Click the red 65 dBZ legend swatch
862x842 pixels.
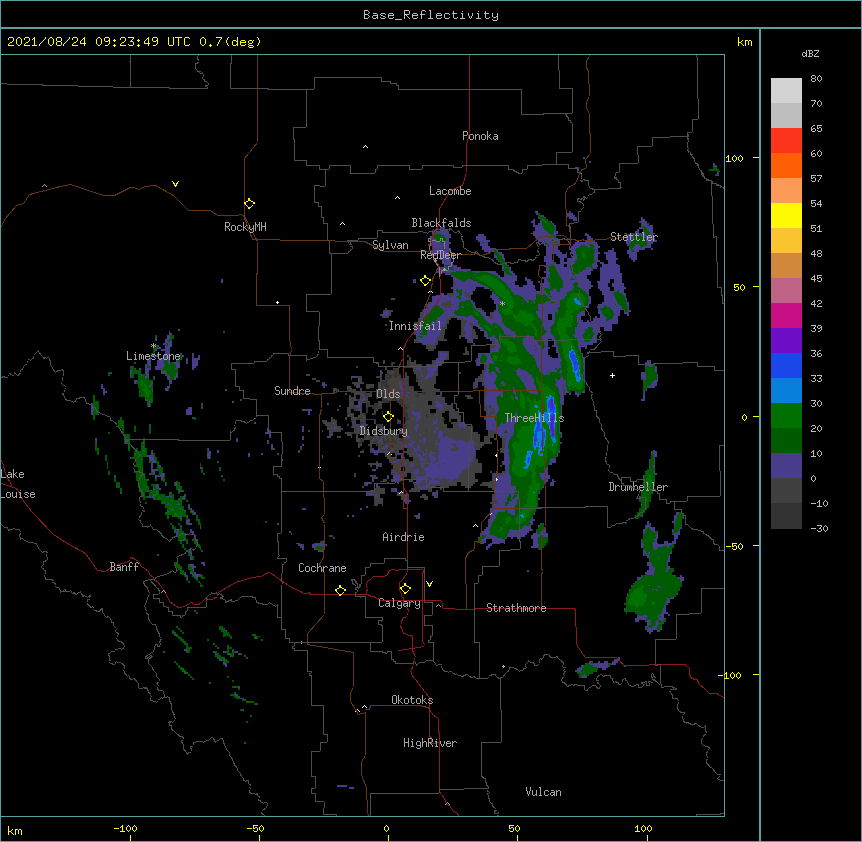(786, 141)
